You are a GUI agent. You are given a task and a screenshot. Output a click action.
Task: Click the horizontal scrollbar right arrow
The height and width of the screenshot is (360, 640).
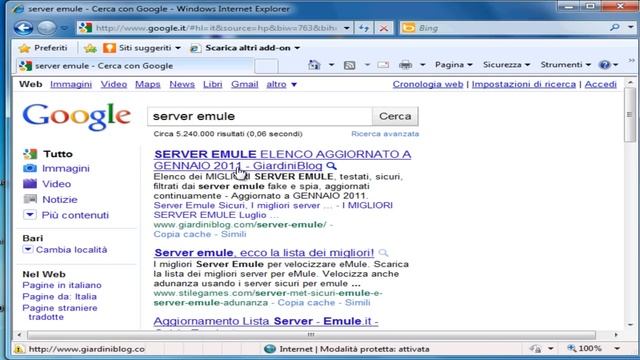[x=616, y=335]
